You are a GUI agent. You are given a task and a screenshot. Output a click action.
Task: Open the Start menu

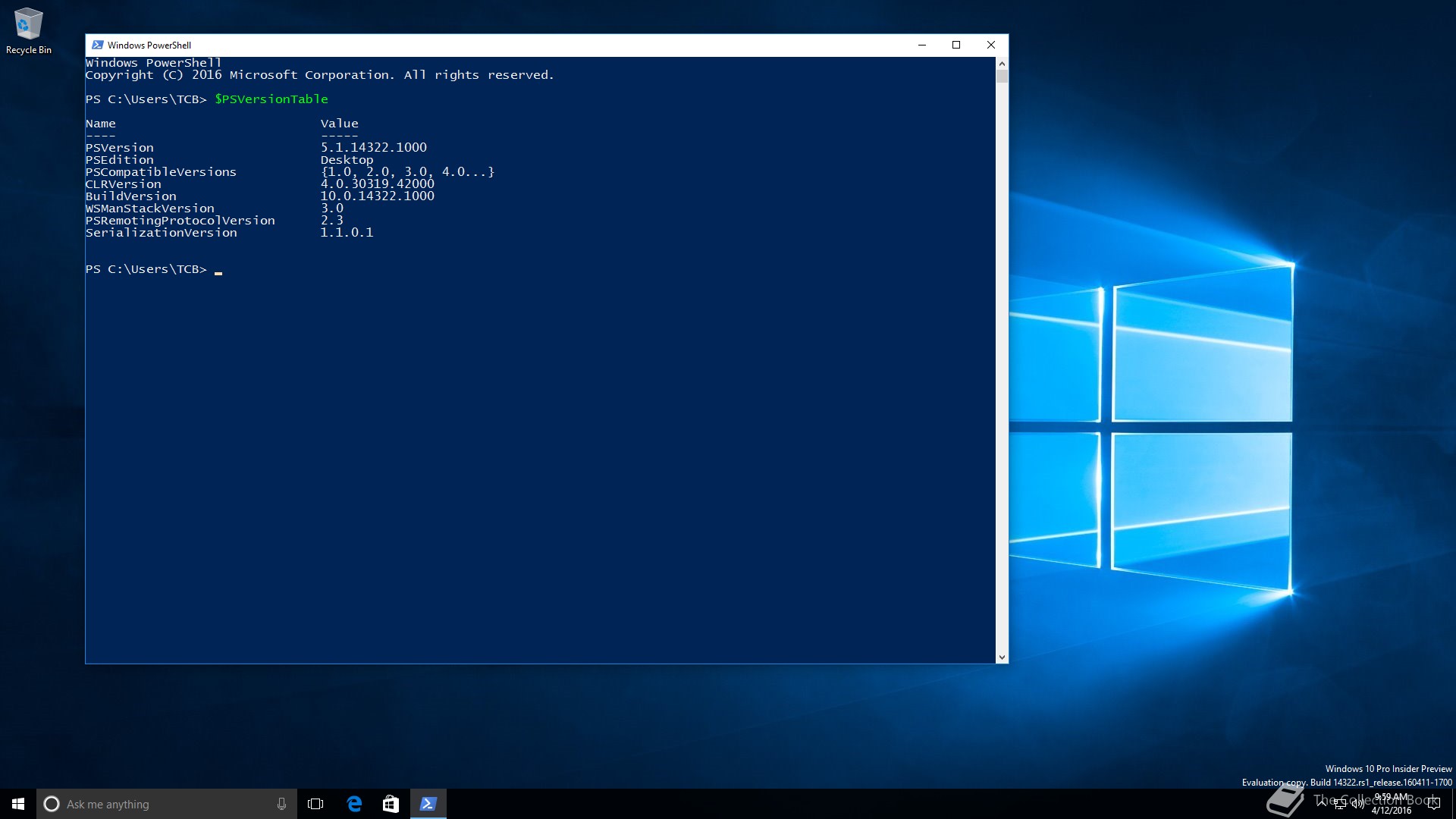(x=18, y=804)
